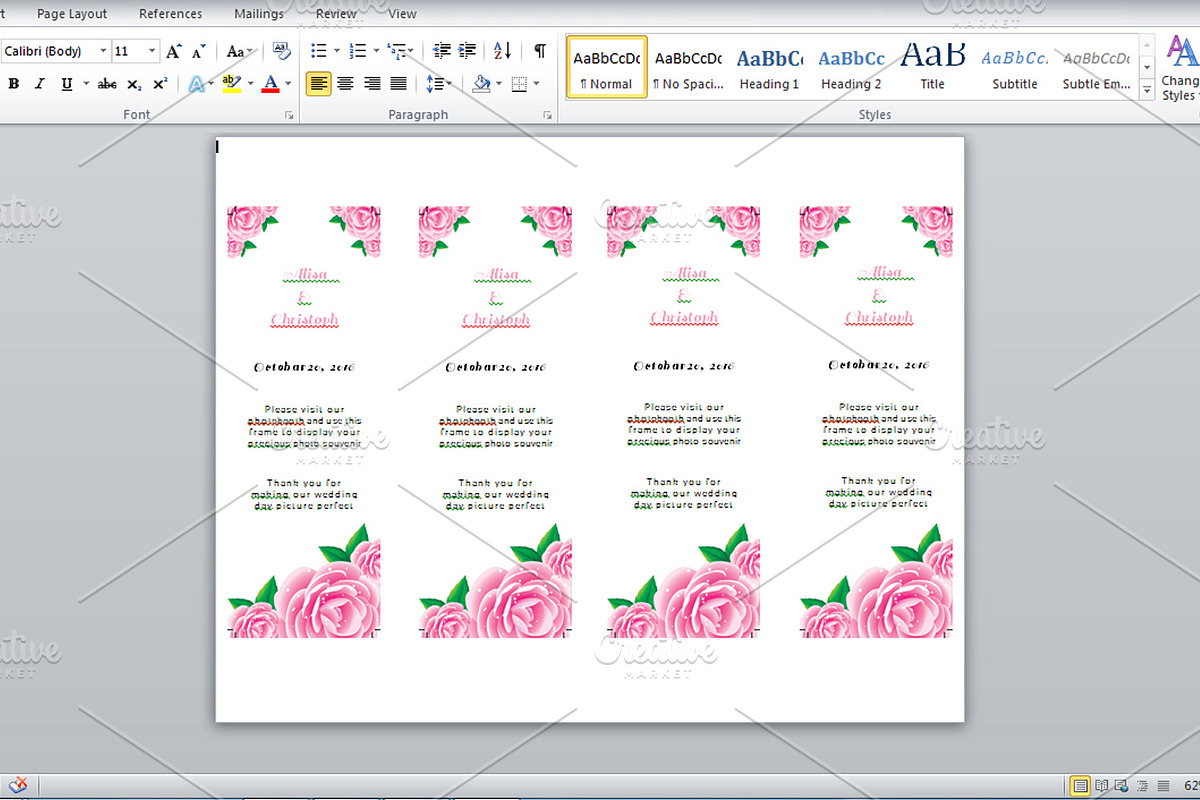Open the bullet library dropdown arrow
Image resolution: width=1200 pixels, height=800 pixels.
point(337,51)
